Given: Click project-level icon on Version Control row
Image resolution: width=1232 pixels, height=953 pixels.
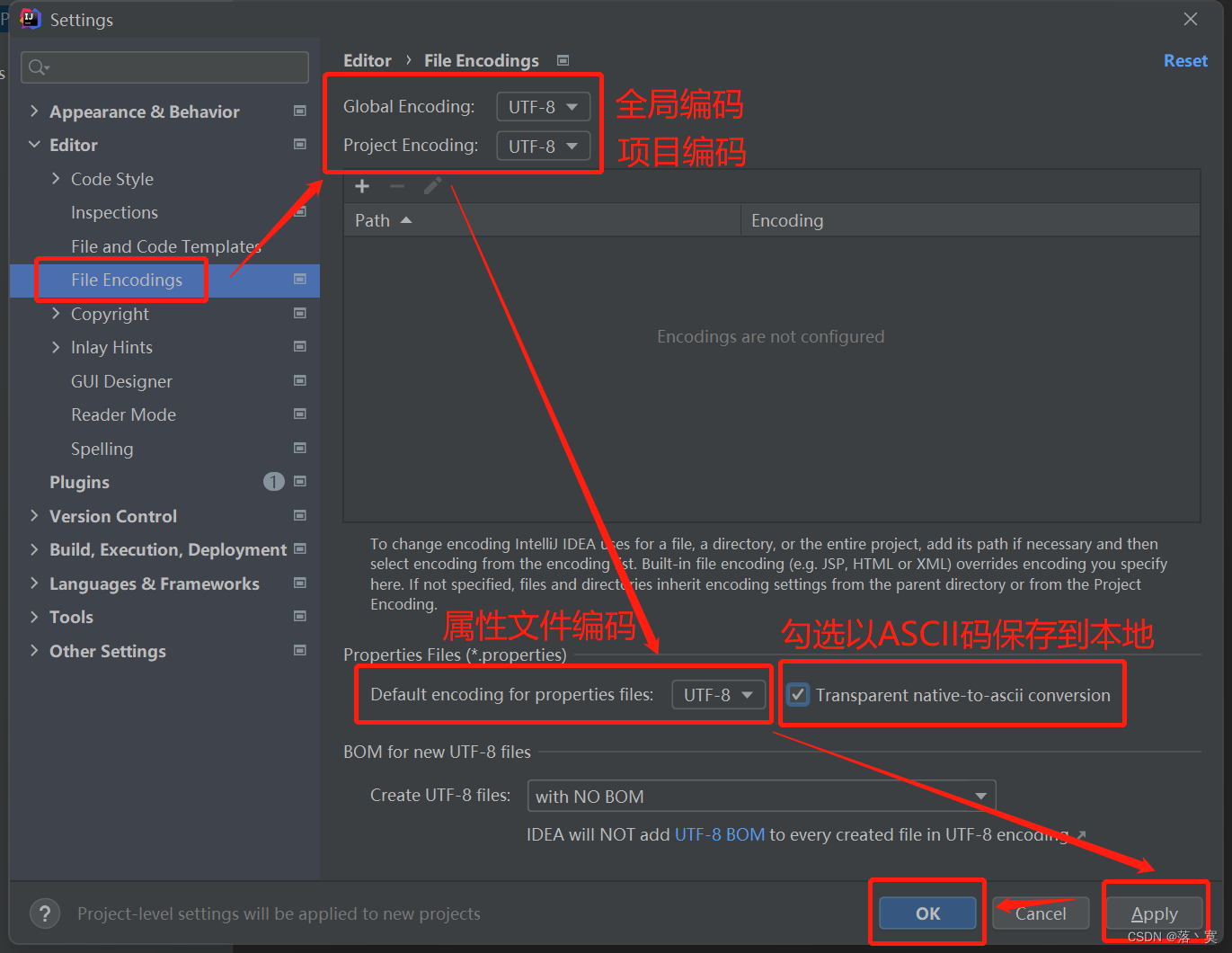Looking at the screenshot, I should coord(300,516).
